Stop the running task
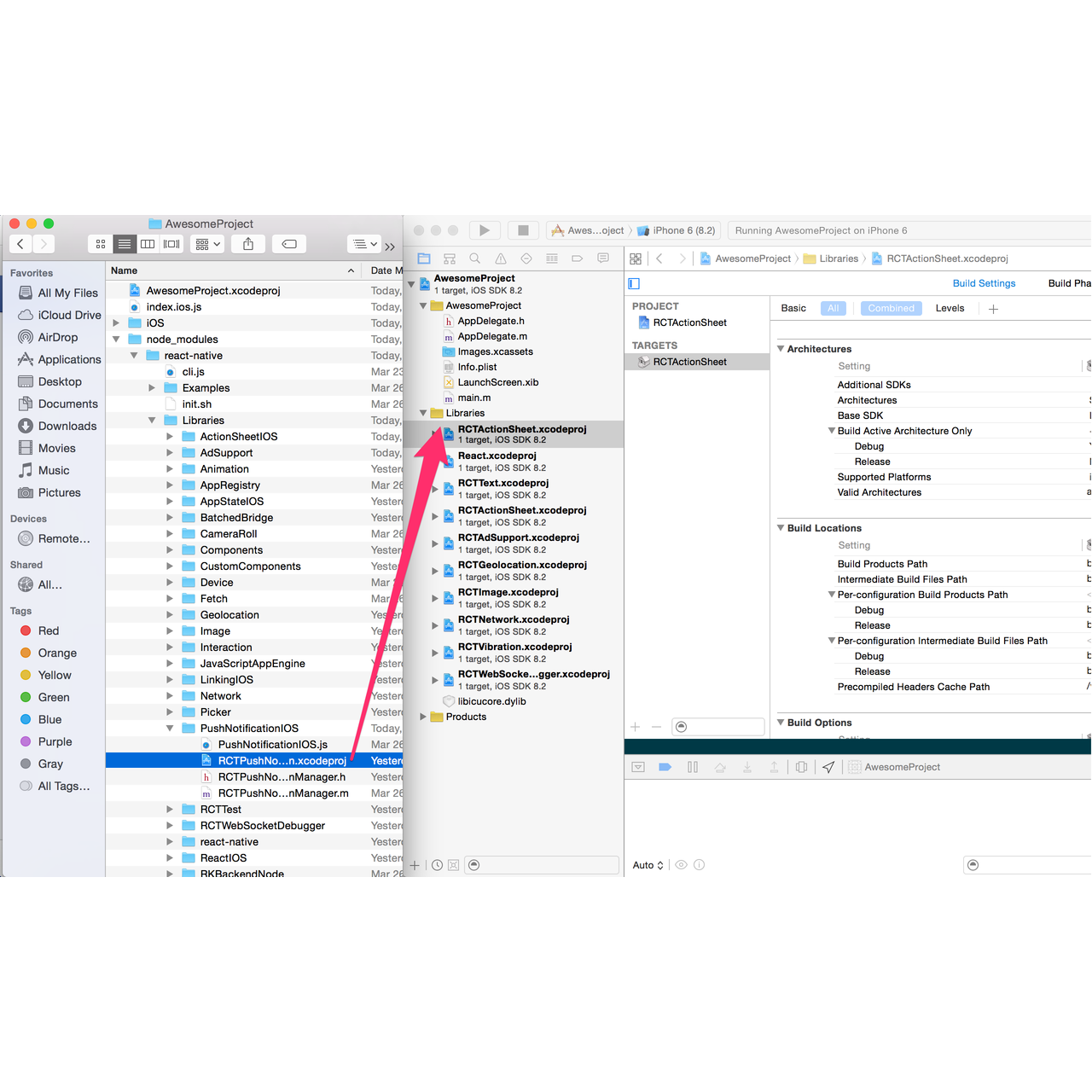Screen dimensions: 1092x1092 click(523, 229)
